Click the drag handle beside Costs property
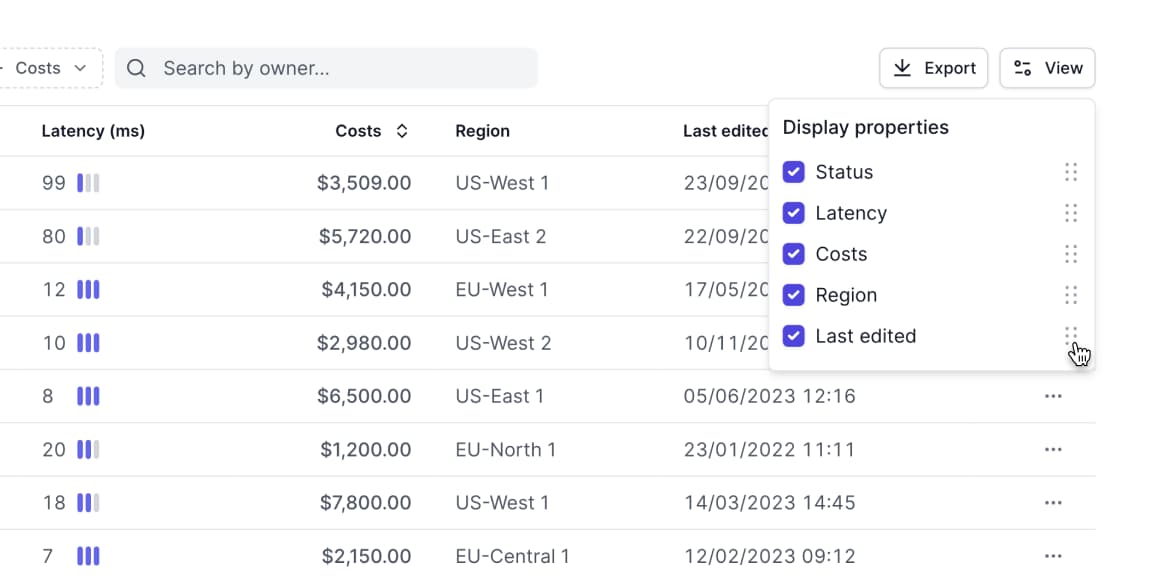 coord(1071,254)
